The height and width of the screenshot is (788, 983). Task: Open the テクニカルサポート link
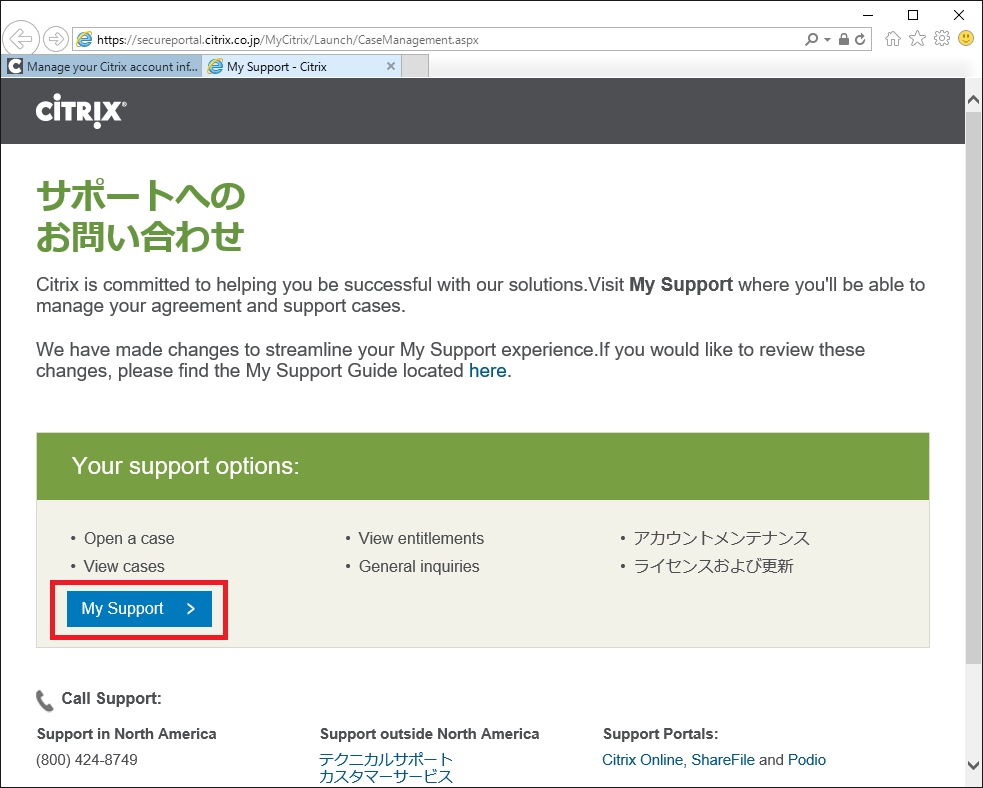click(386, 760)
